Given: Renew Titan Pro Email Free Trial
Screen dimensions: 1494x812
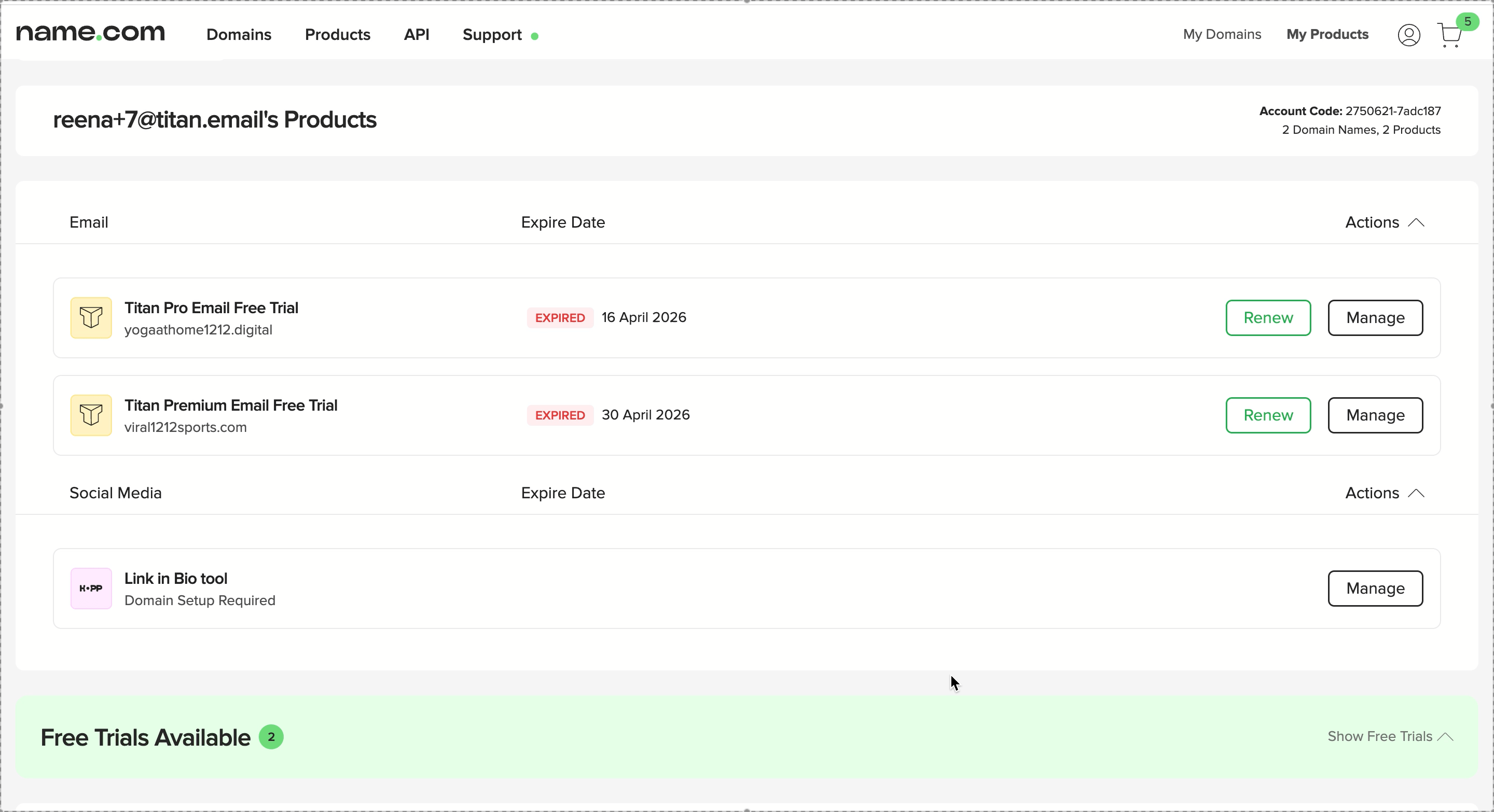Looking at the screenshot, I should click(x=1268, y=318).
